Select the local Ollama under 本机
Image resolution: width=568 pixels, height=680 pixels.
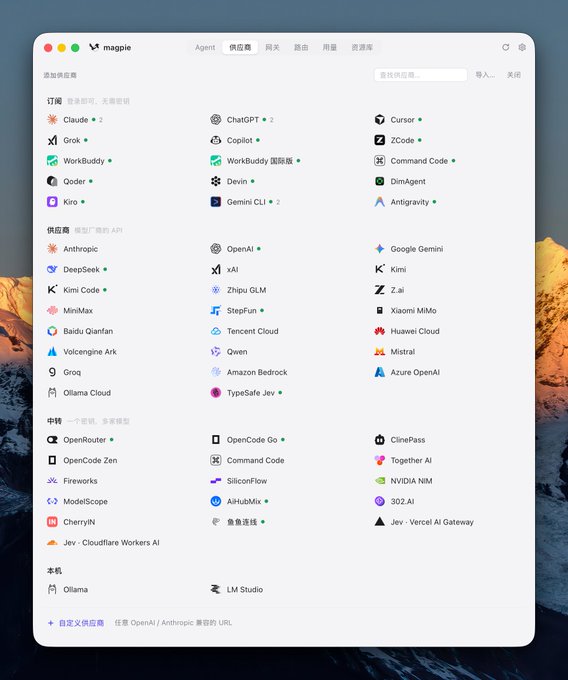(68, 589)
